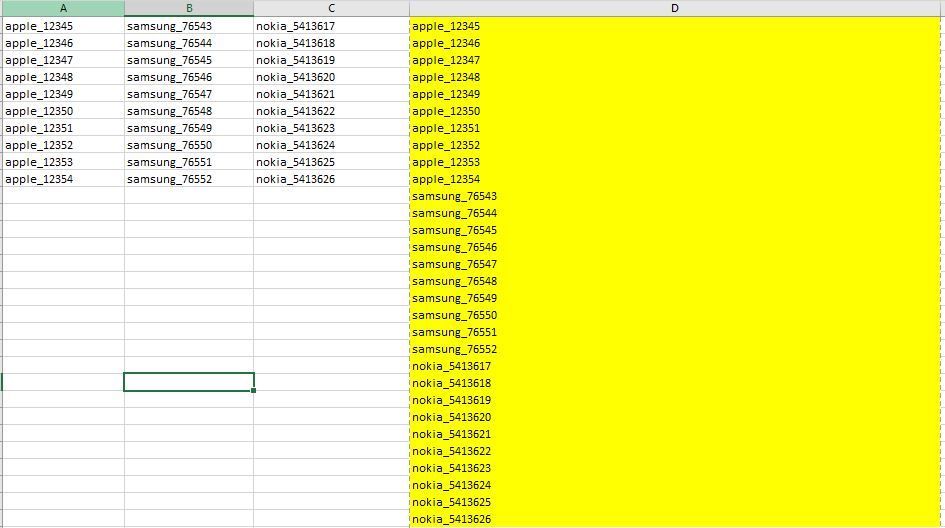Choose yellow nokia_5413617 cell in column D
The image size is (945, 528).
coord(675,366)
